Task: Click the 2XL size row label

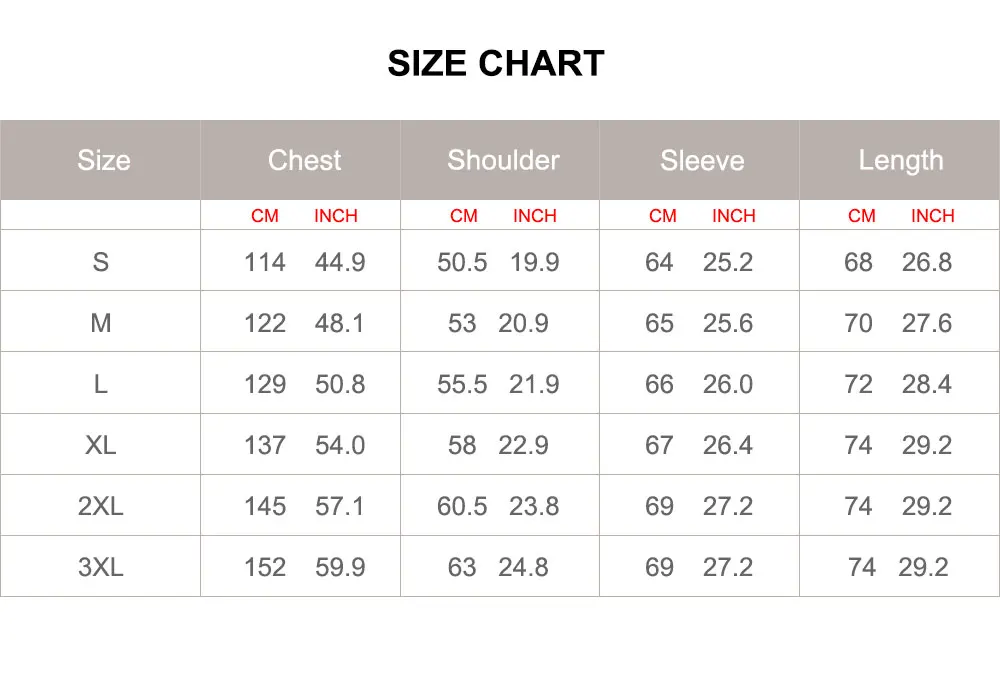Action: coord(101,506)
